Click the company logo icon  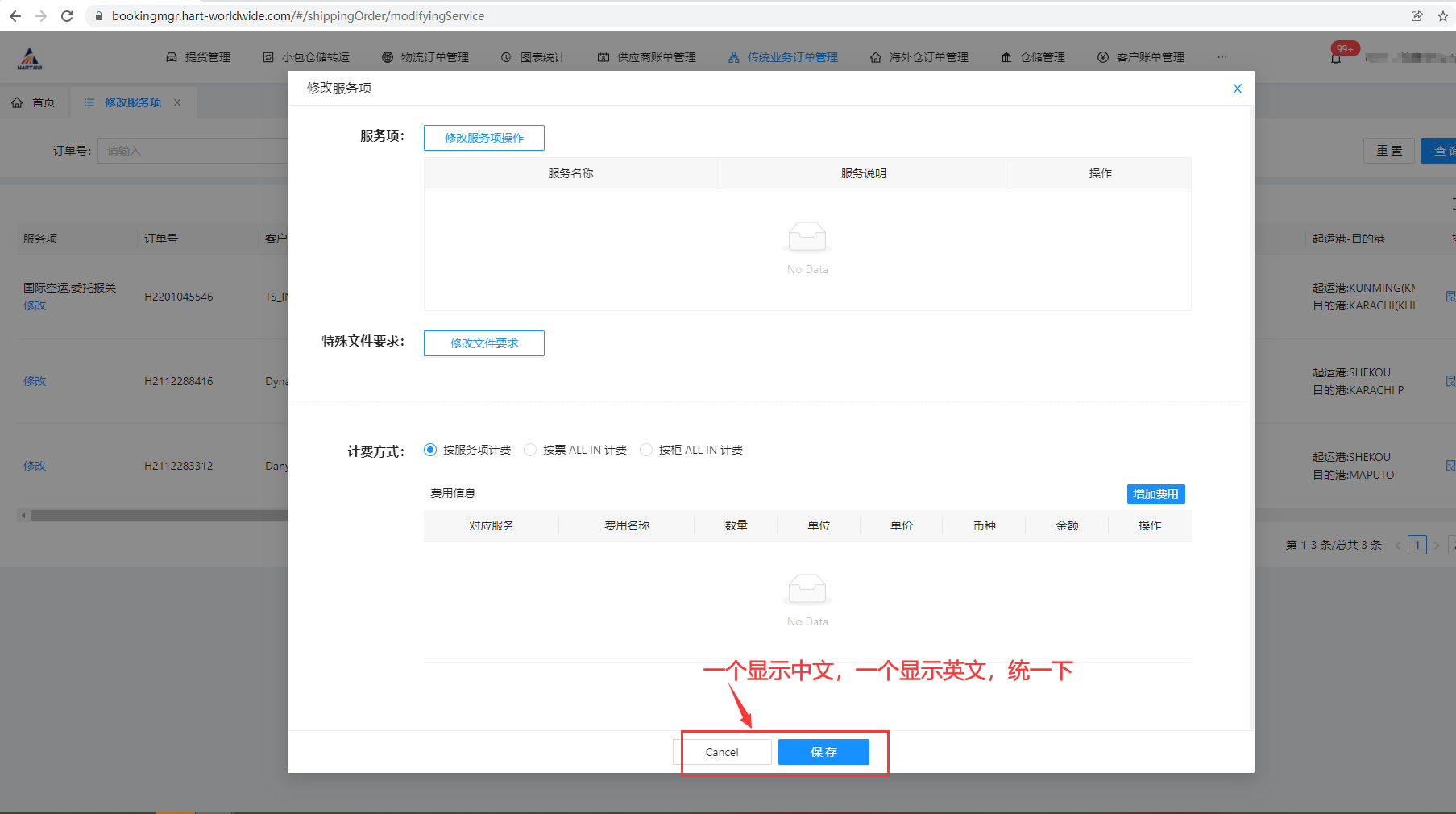tap(30, 58)
